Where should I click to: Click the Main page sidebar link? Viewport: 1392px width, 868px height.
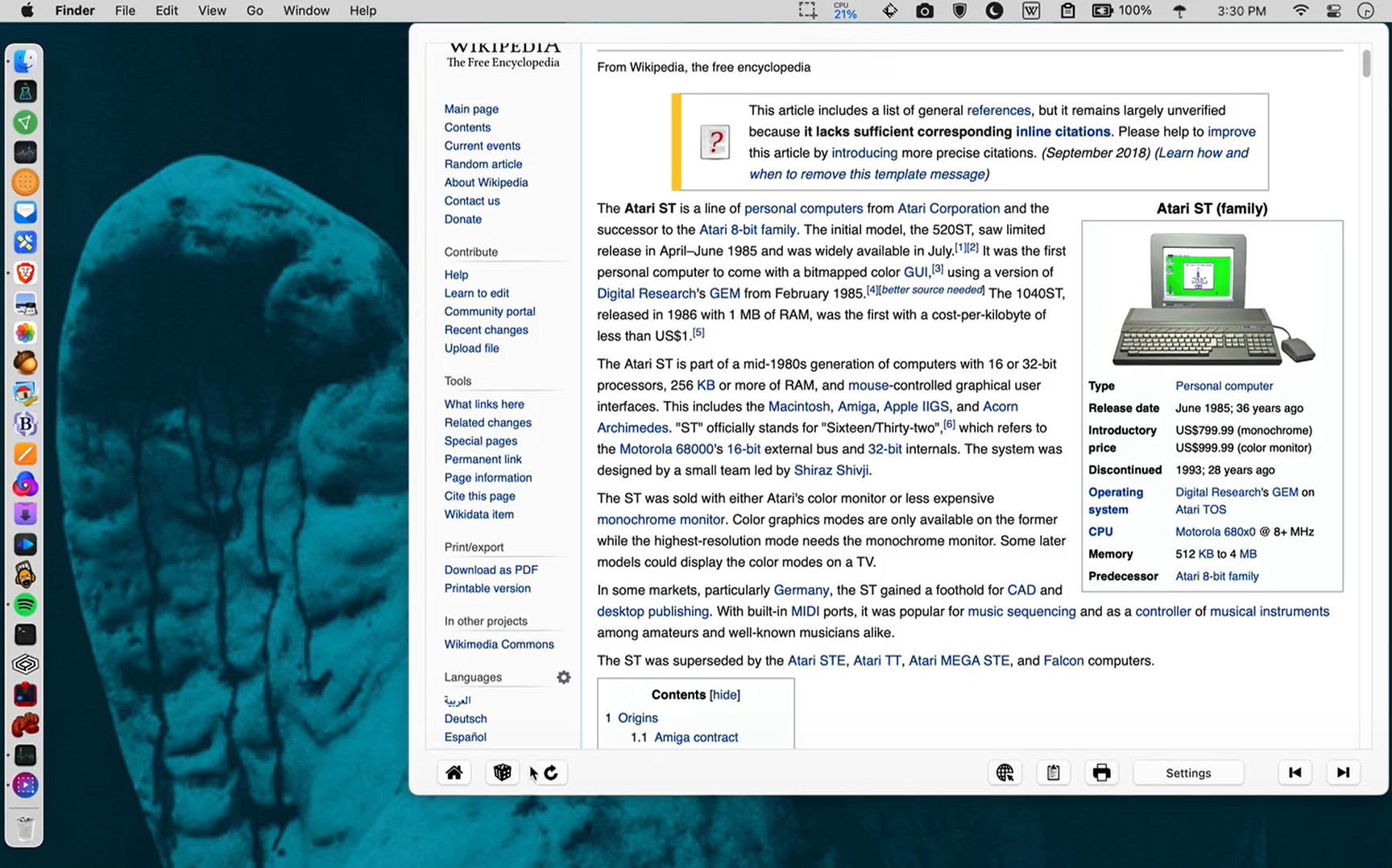(x=471, y=109)
